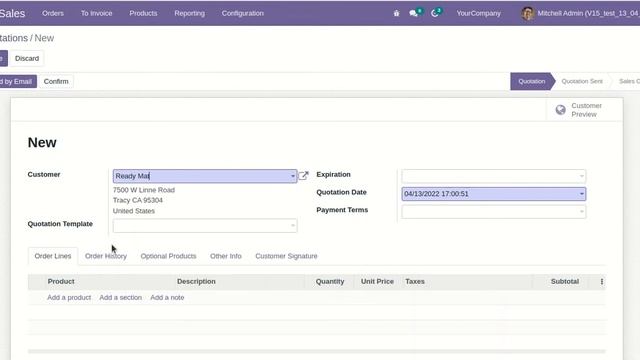Screen dimensions: 640x360
Task: Open the To Invoice menu
Action: (x=96, y=13)
